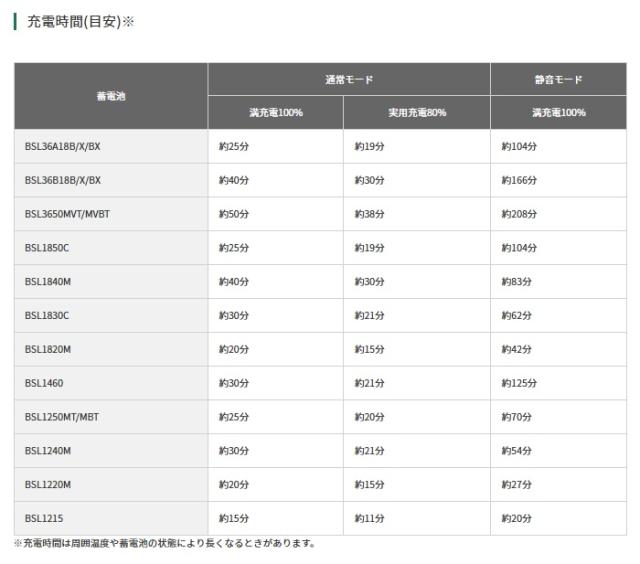Click 約20分 in the BSL1820M row

tap(234, 350)
